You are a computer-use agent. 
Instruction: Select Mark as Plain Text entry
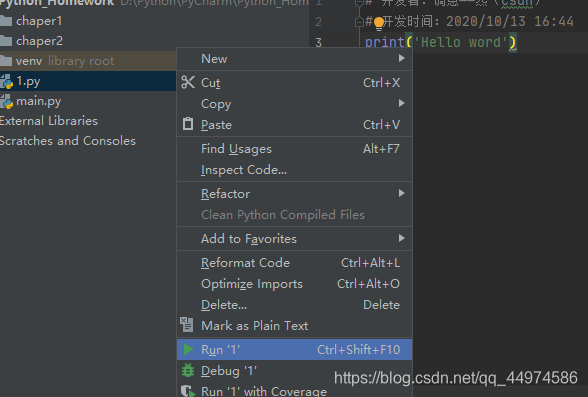click(x=294, y=325)
